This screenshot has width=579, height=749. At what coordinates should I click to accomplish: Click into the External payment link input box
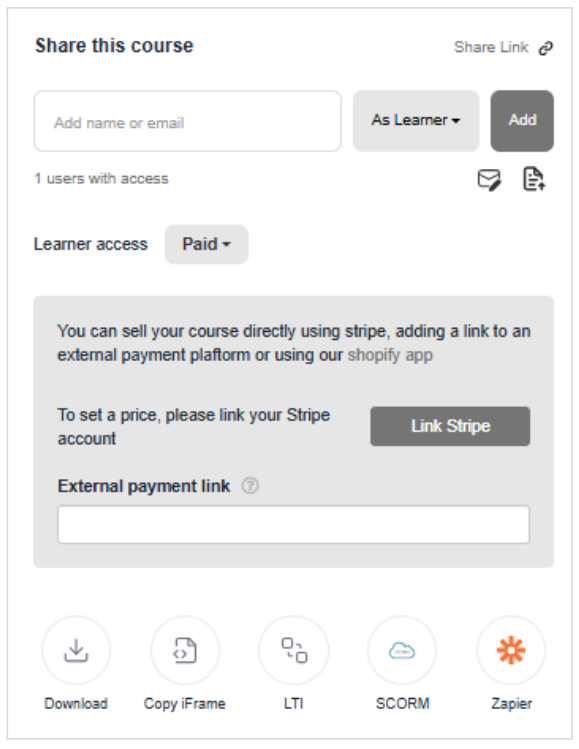(293, 524)
